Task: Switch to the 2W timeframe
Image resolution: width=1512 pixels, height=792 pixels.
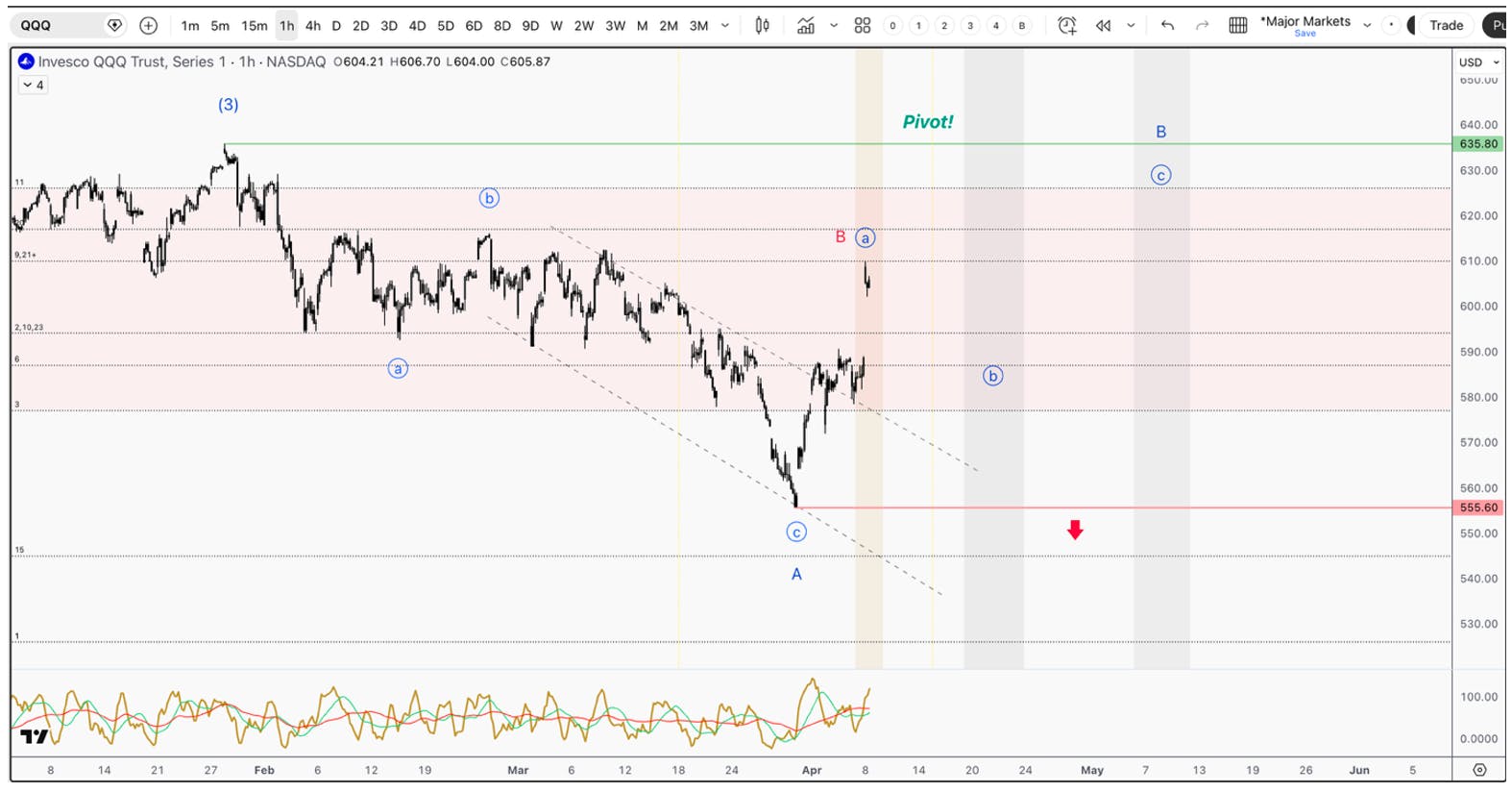Action: tap(584, 26)
